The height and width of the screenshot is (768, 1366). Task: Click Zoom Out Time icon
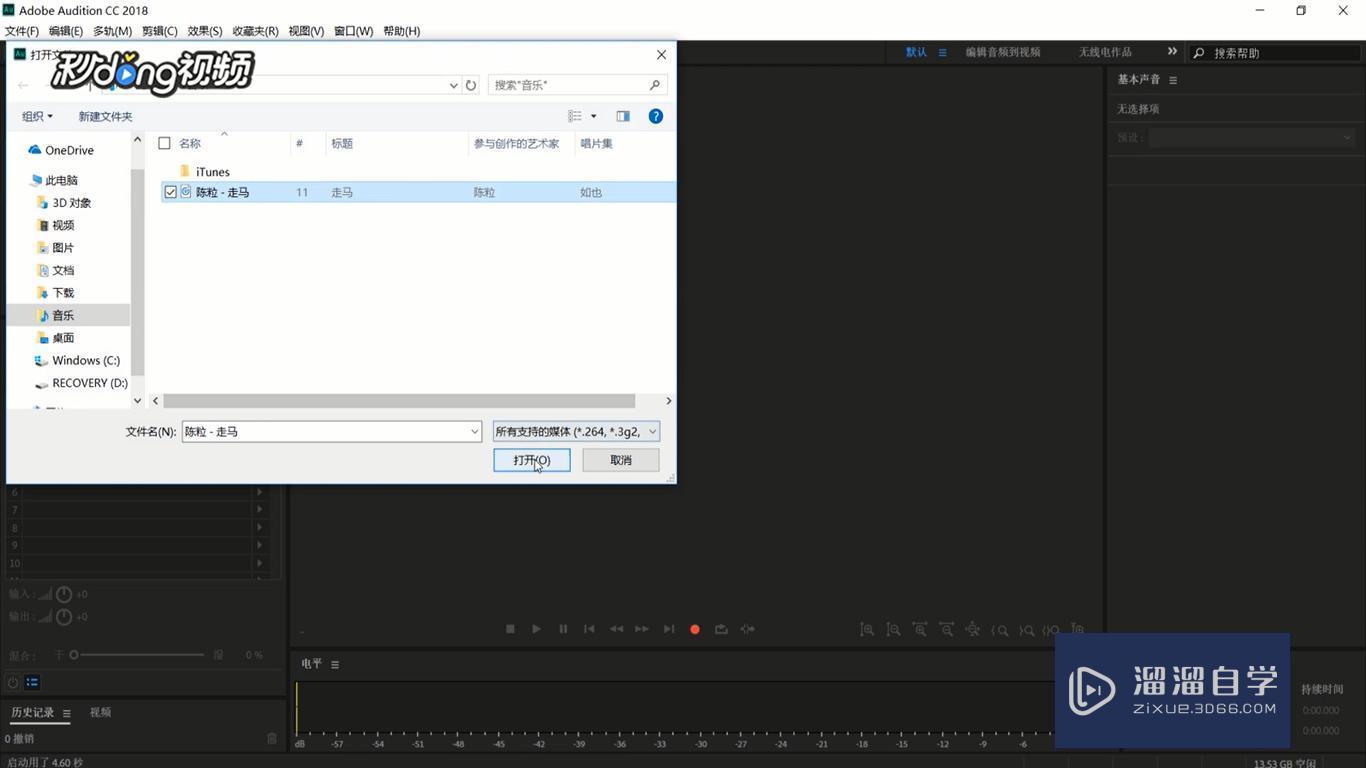(946, 629)
